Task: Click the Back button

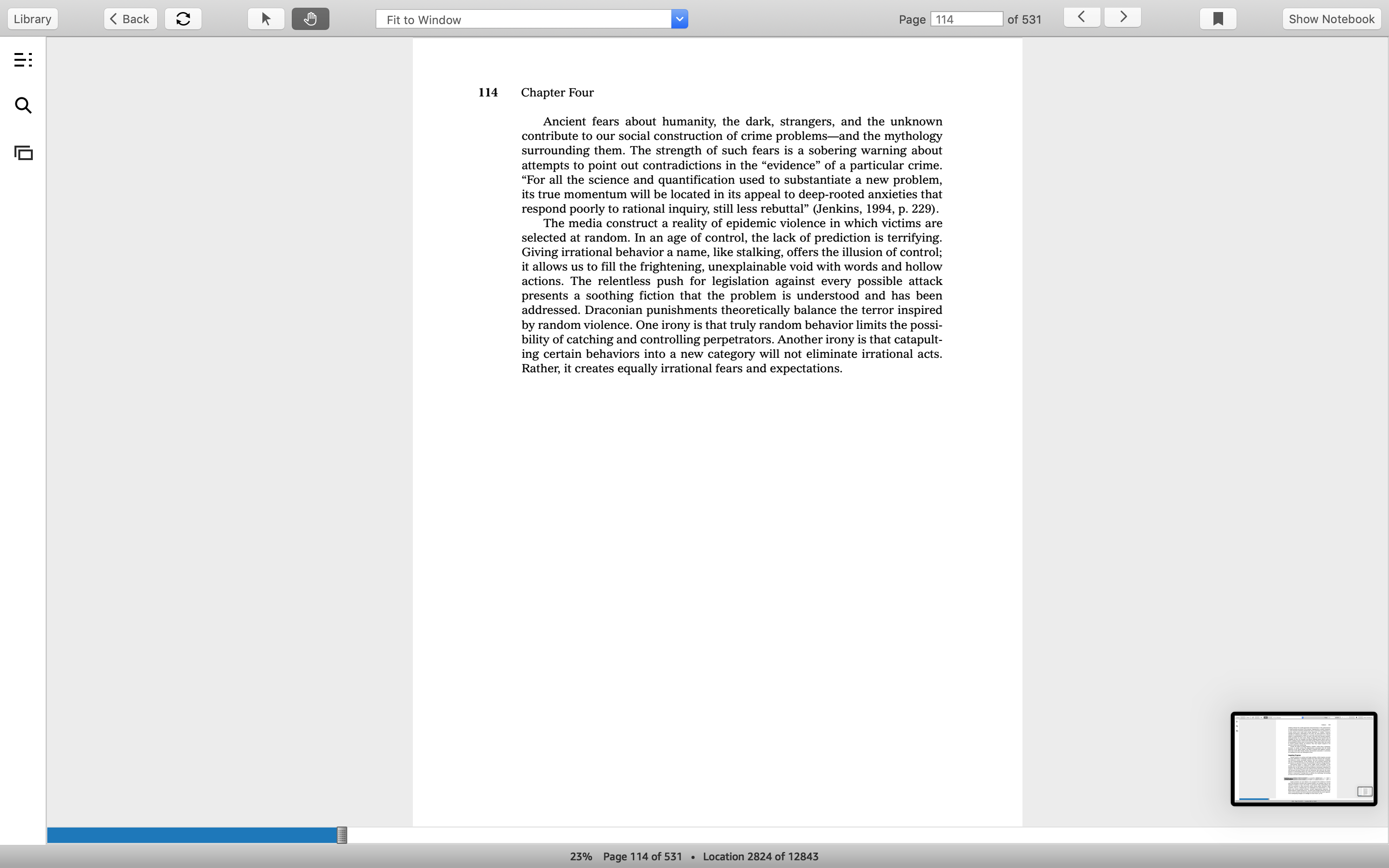Action: click(x=130, y=19)
